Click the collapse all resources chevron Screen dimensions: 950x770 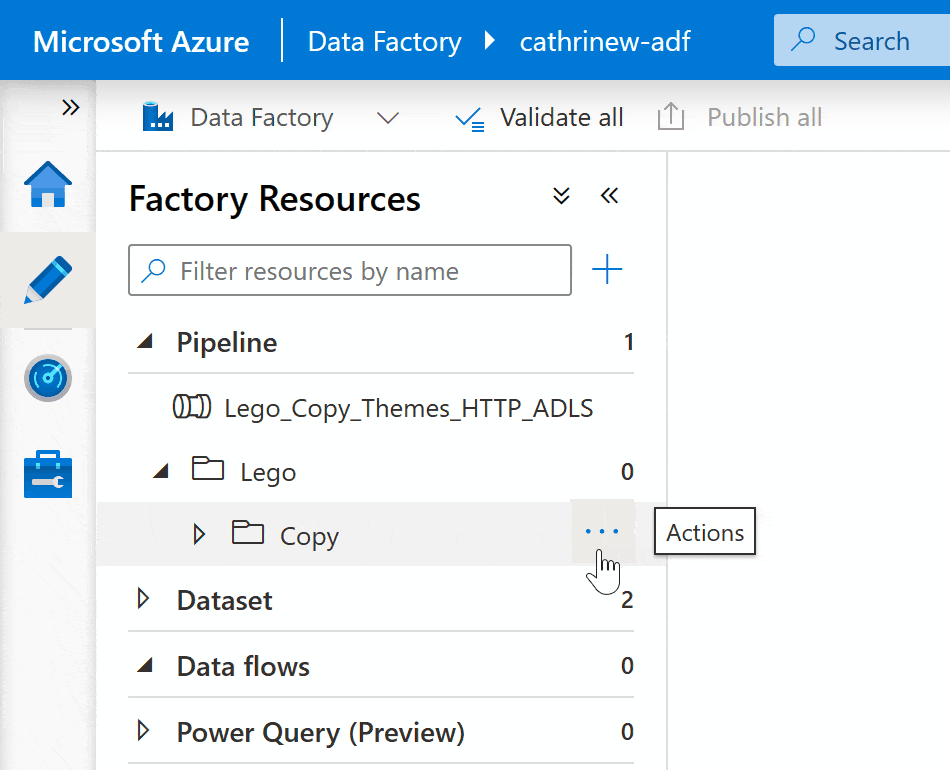561,196
